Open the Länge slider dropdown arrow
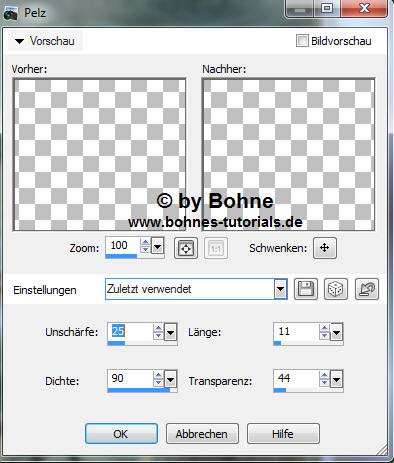The width and height of the screenshot is (394, 463). pyautogui.click(x=336, y=332)
